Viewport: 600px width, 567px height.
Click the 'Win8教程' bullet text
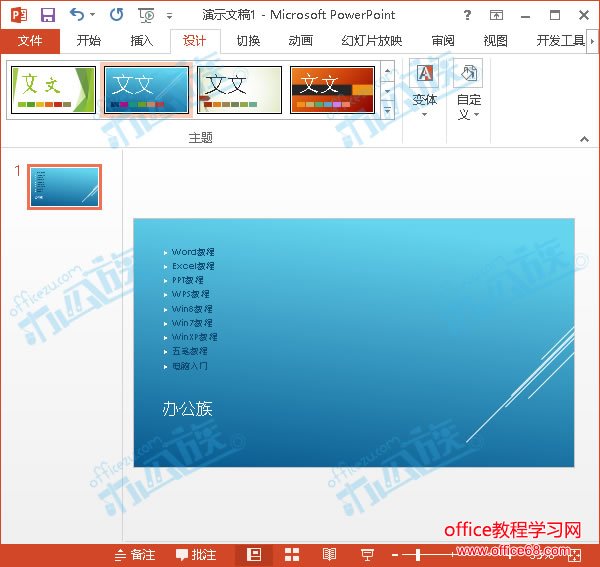click(x=192, y=309)
